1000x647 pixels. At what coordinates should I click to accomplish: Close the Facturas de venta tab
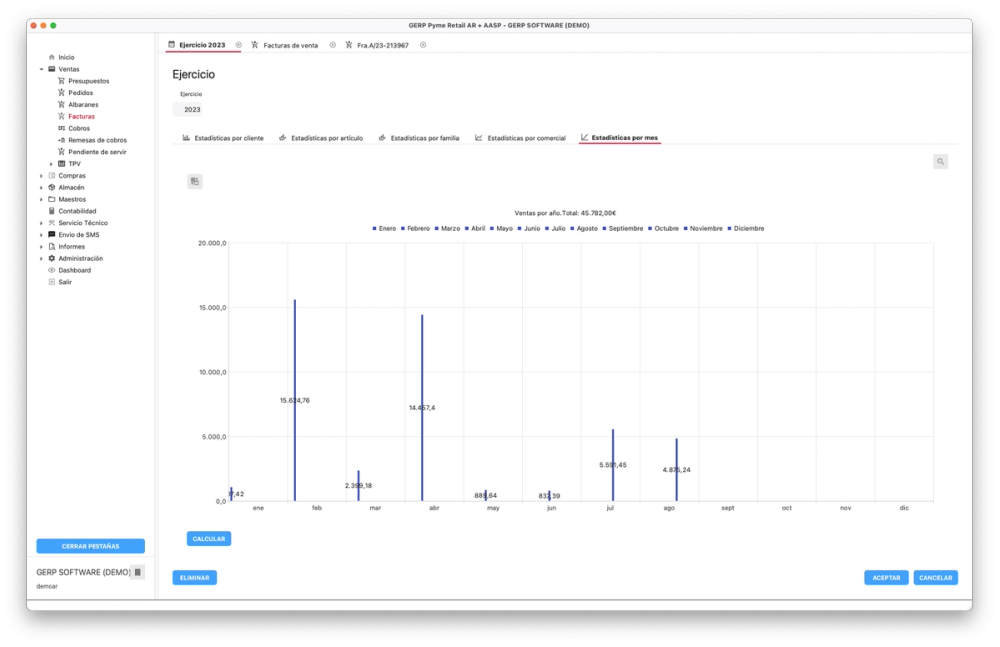[332, 45]
